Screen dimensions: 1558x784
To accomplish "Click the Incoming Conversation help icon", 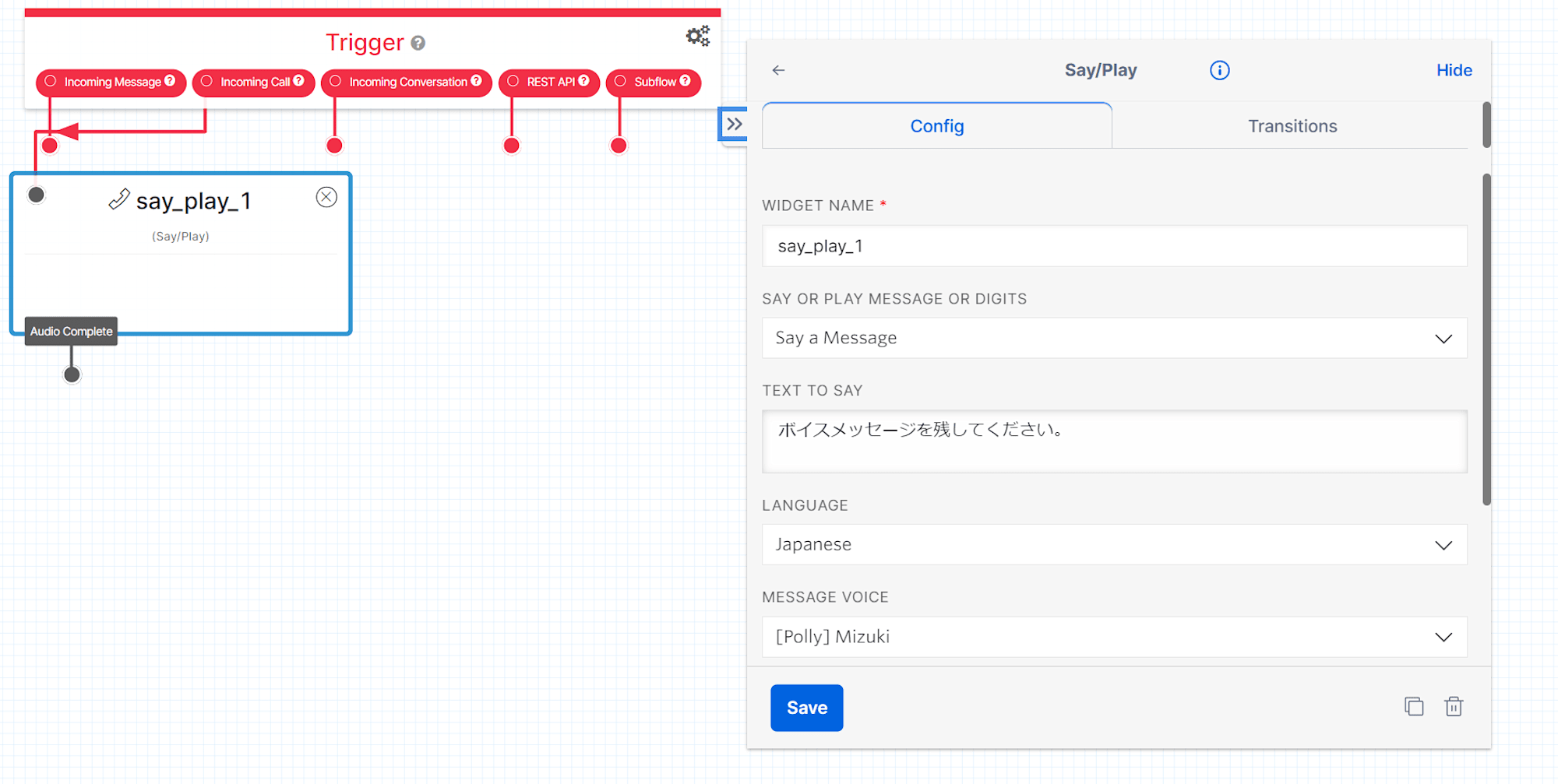I will coord(476,80).
